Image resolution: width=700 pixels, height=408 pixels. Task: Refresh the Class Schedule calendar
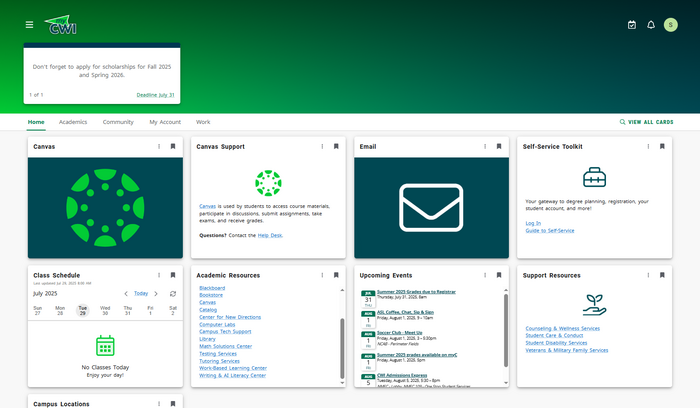coord(173,294)
